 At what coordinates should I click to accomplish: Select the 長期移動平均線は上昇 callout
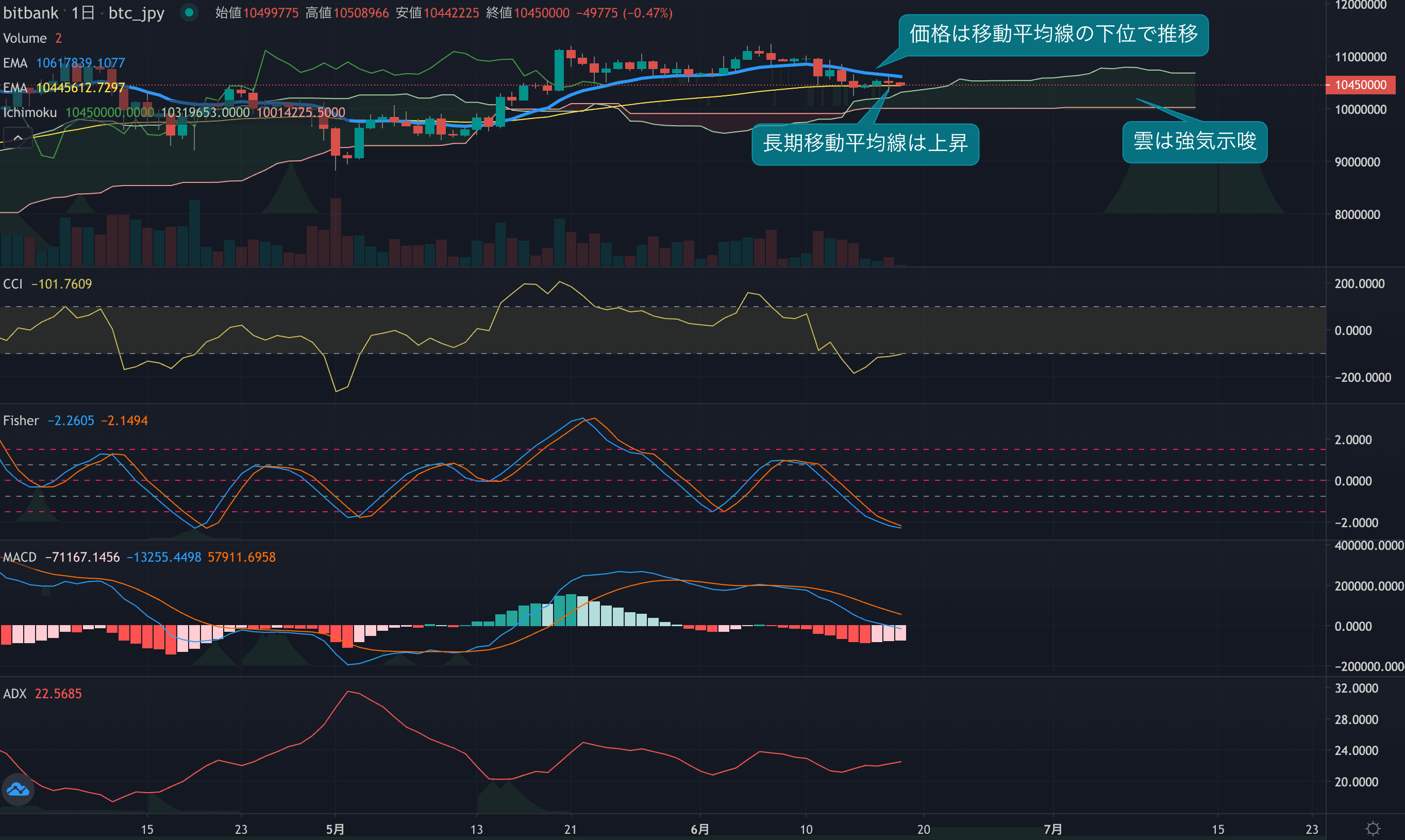(864, 144)
